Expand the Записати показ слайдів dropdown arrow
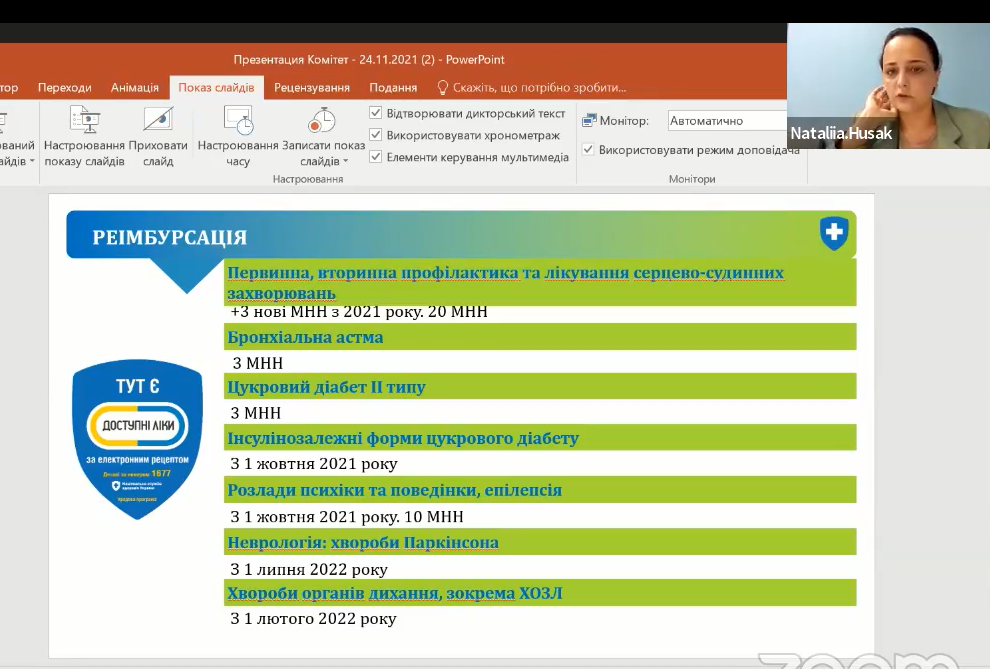The image size is (990, 669). click(346, 162)
